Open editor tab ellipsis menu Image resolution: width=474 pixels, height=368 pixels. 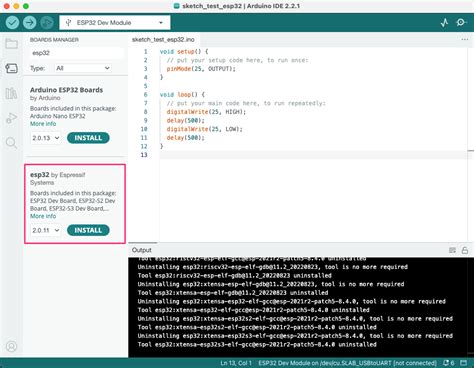click(x=465, y=39)
